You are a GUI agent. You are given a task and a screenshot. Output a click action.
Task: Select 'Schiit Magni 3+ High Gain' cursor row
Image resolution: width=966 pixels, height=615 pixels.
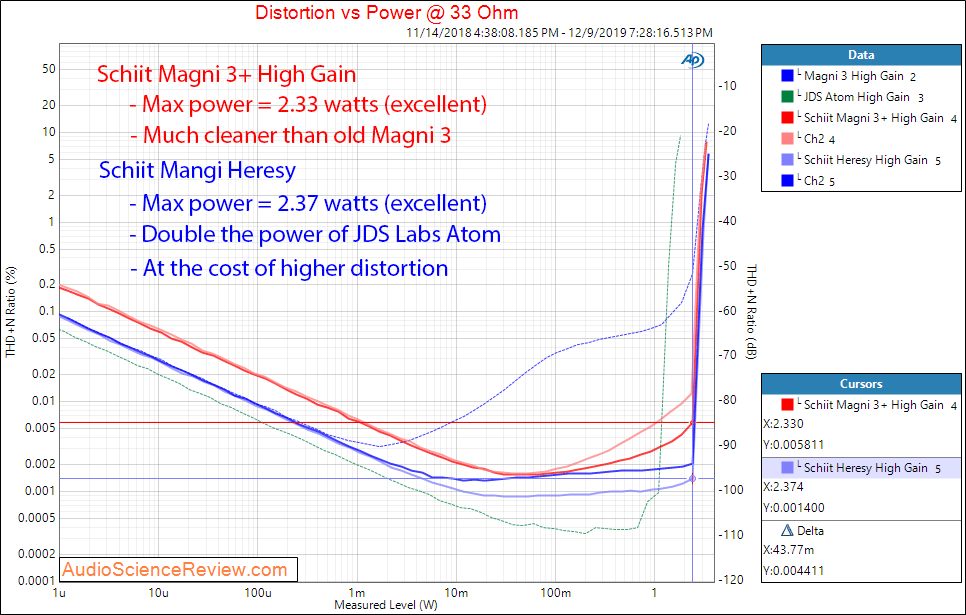861,405
